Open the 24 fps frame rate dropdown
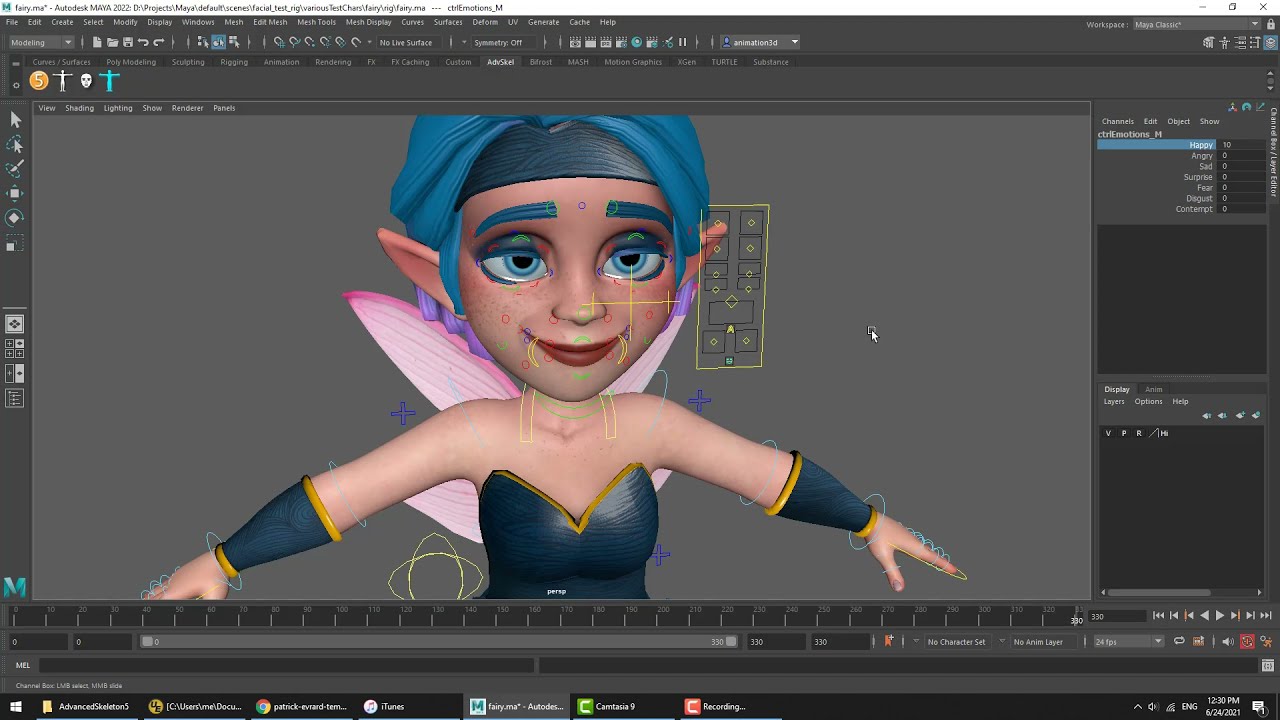This screenshot has width=1280, height=720. 1128,641
